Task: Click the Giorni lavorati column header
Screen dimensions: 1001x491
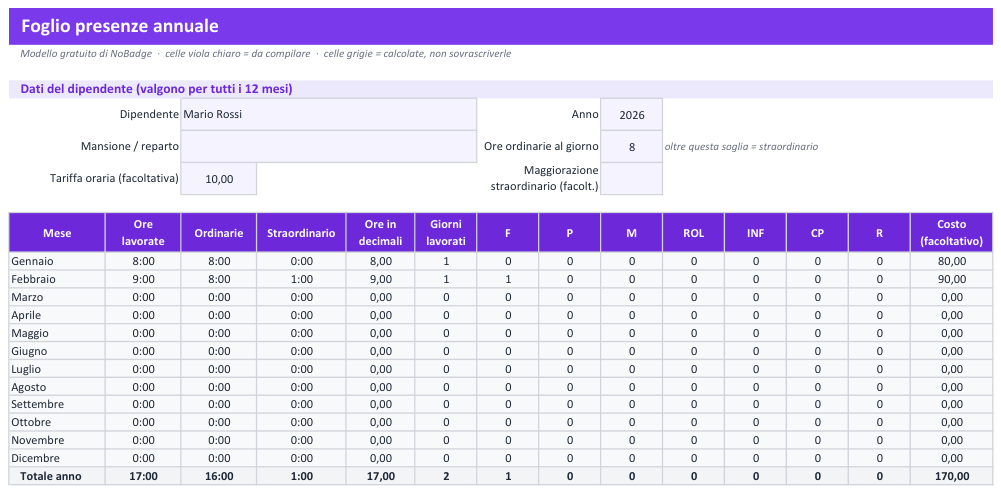Action: [x=446, y=233]
